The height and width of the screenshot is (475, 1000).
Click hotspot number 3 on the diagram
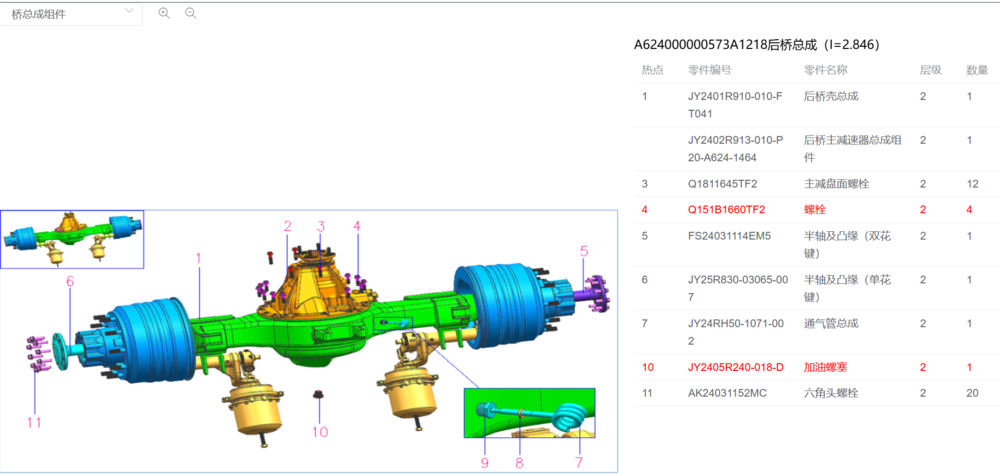pyautogui.click(x=321, y=226)
